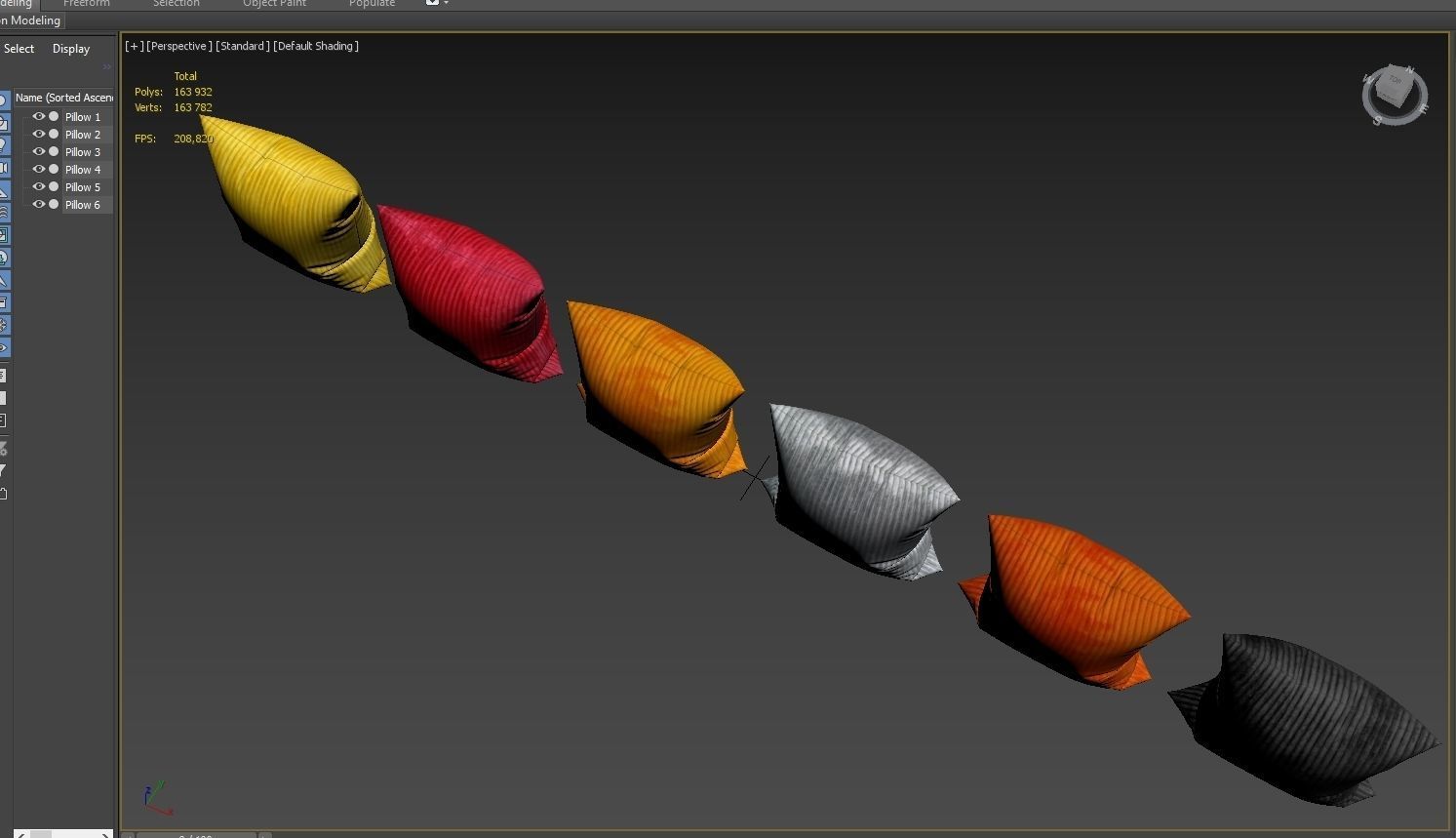Toggle the round dot icon next to Pillow 6
Image resolution: width=1456 pixels, height=838 pixels.
click(x=54, y=204)
